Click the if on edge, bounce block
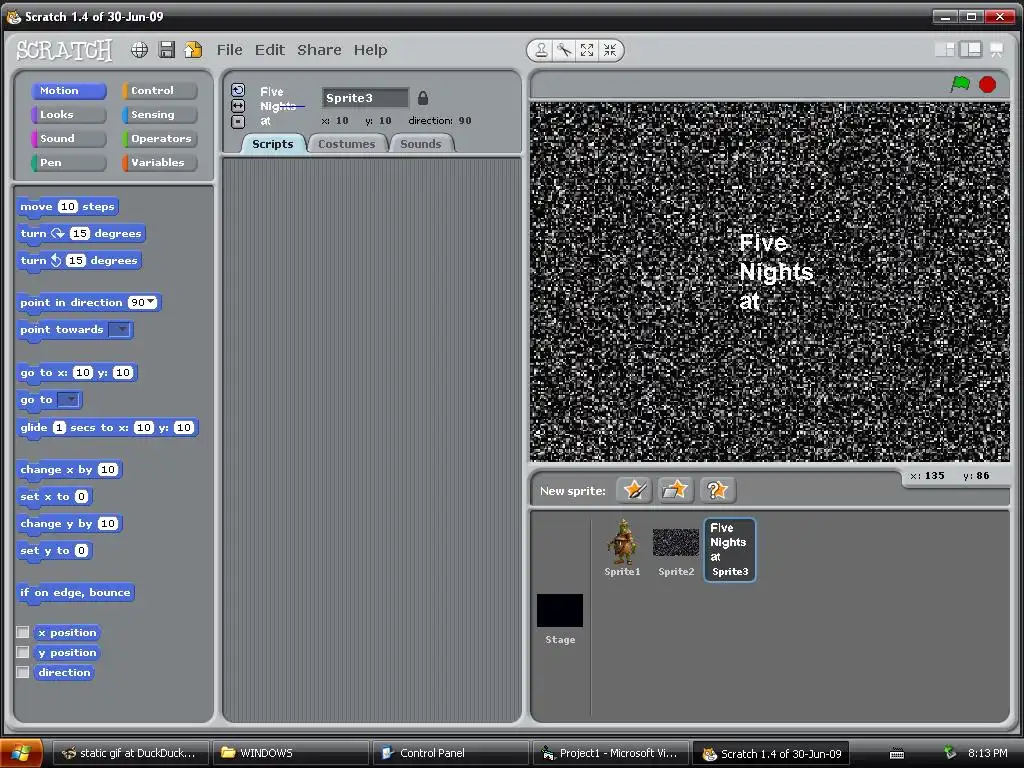This screenshot has width=1024, height=768. (75, 592)
